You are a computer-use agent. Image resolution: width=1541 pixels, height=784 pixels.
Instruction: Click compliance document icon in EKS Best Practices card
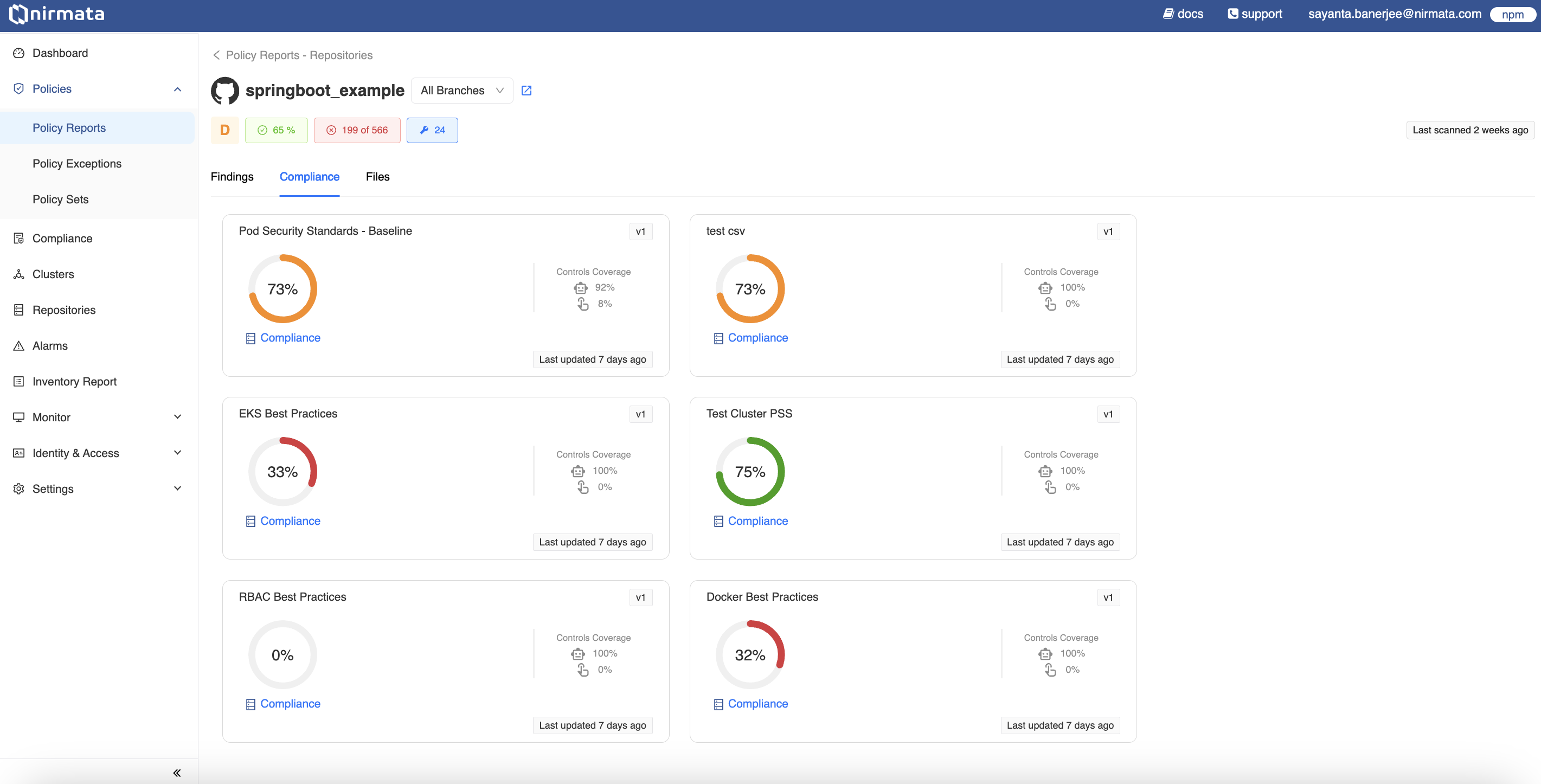[x=251, y=522]
